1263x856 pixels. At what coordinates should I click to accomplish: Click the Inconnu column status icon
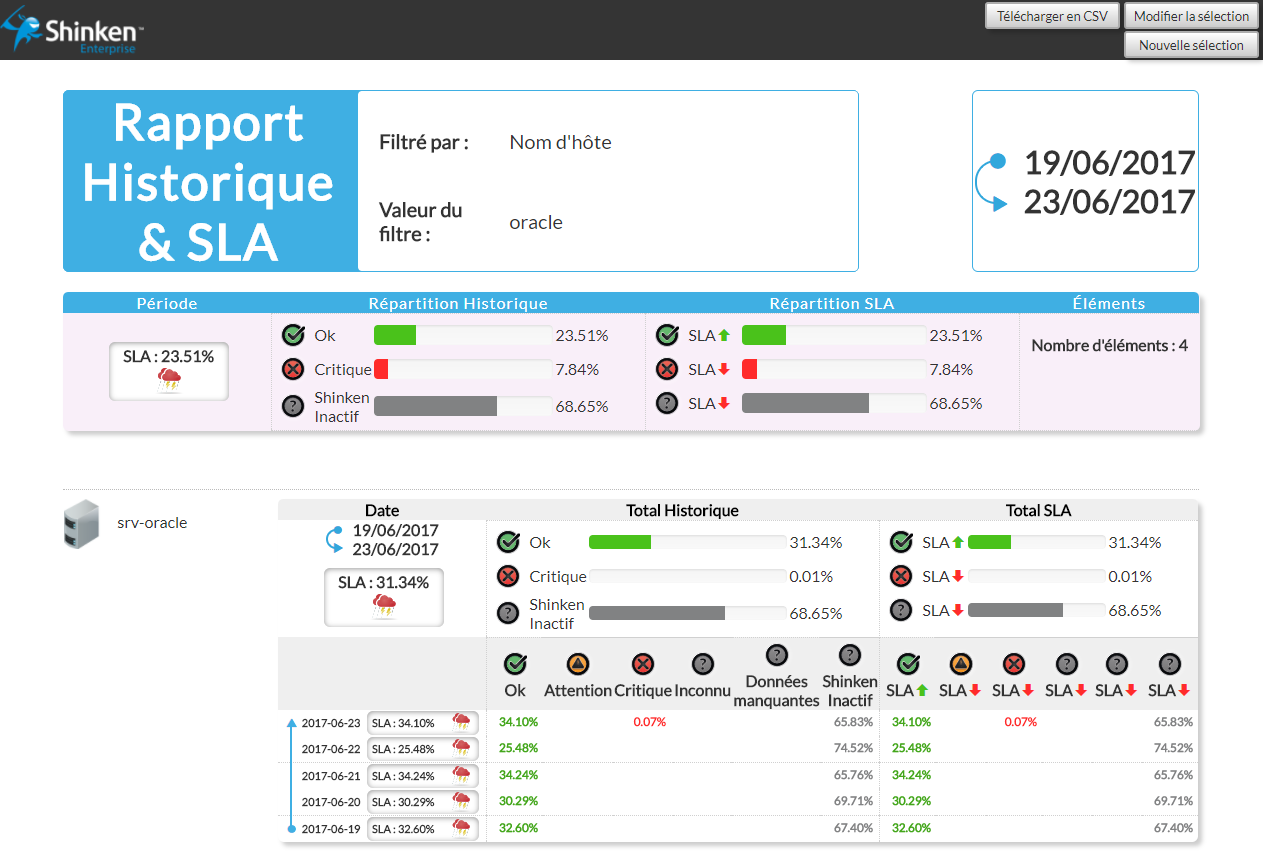pyautogui.click(x=702, y=663)
